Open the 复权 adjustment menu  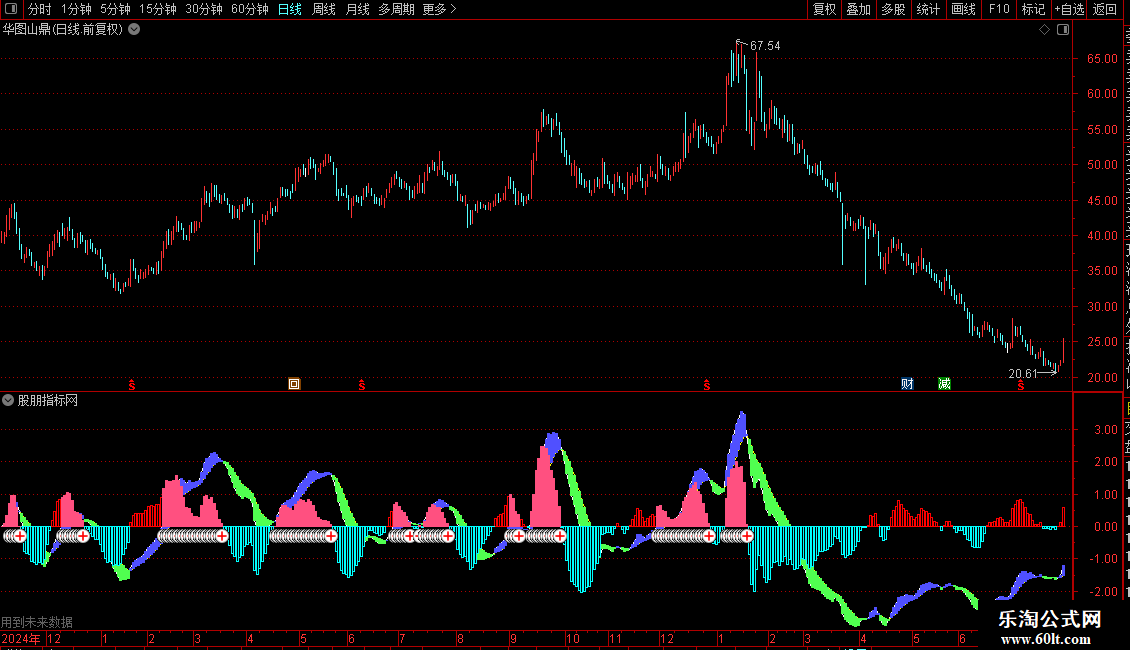(x=824, y=9)
